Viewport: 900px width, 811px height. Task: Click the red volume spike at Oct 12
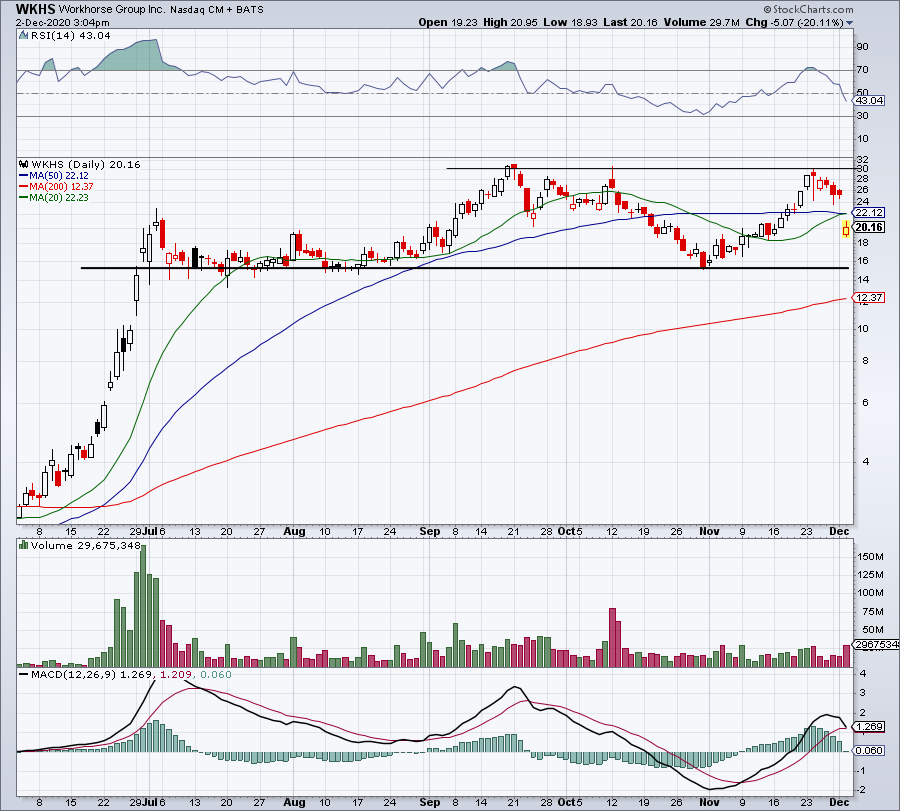point(612,637)
